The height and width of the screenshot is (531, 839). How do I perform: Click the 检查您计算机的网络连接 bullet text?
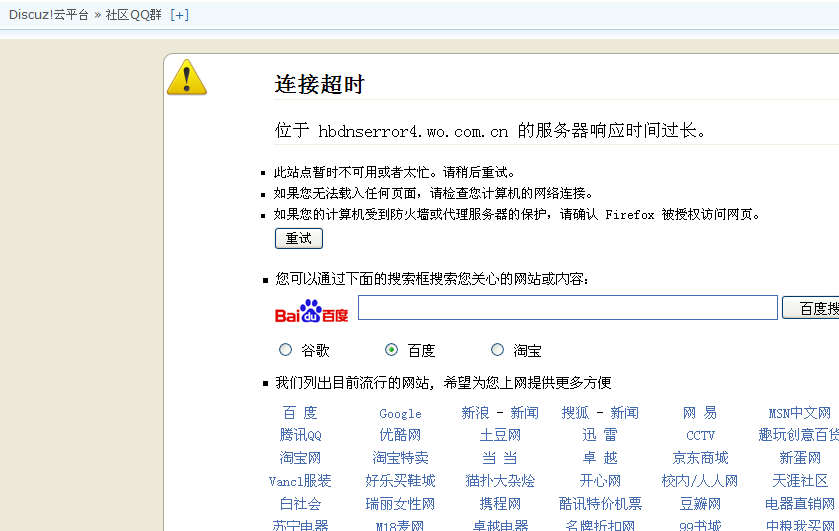pyautogui.click(x=433, y=193)
